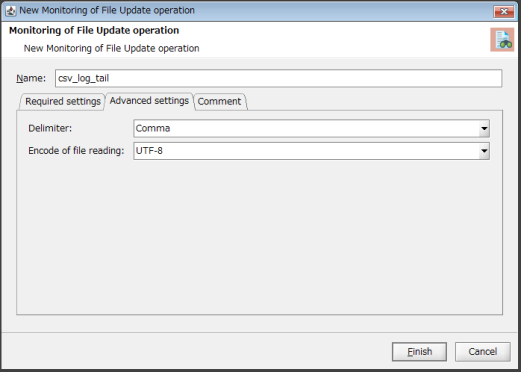Open the Comment tab
521x372 pixels.
[219, 101]
